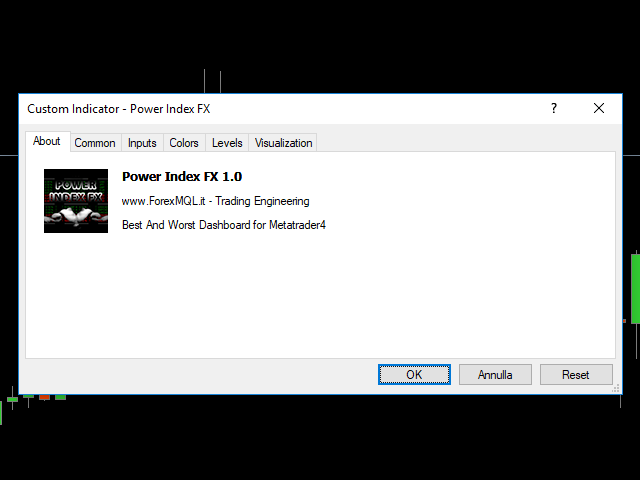Click the large green candlestick on chart
Image resolution: width=640 pixels, height=480 pixels.
[x=635, y=289]
